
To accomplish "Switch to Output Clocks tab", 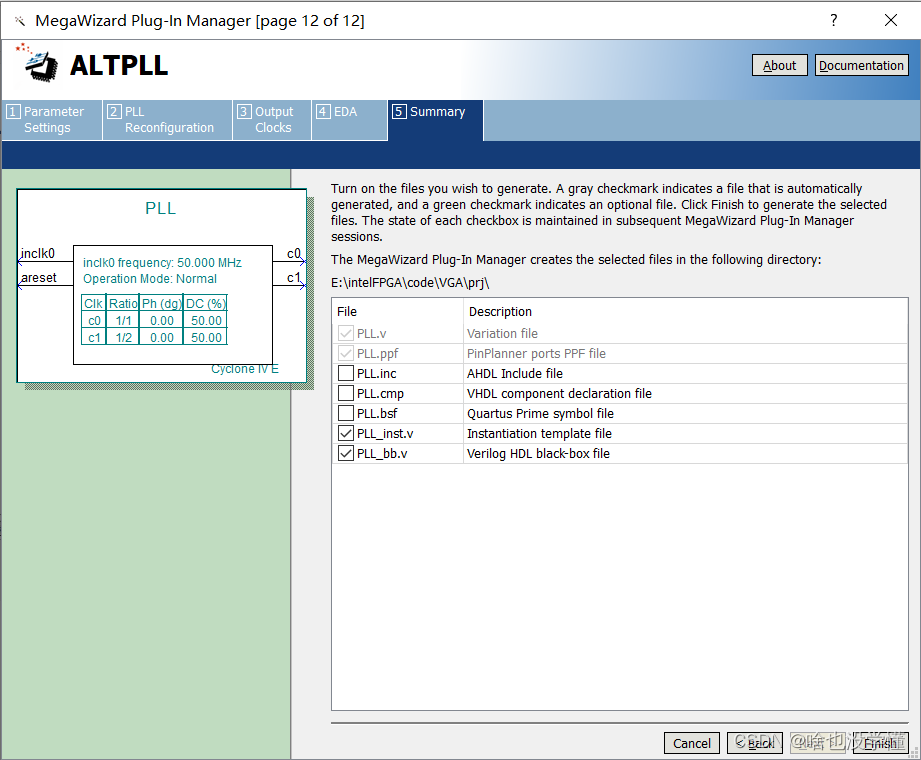I will pyautogui.click(x=272, y=120).
